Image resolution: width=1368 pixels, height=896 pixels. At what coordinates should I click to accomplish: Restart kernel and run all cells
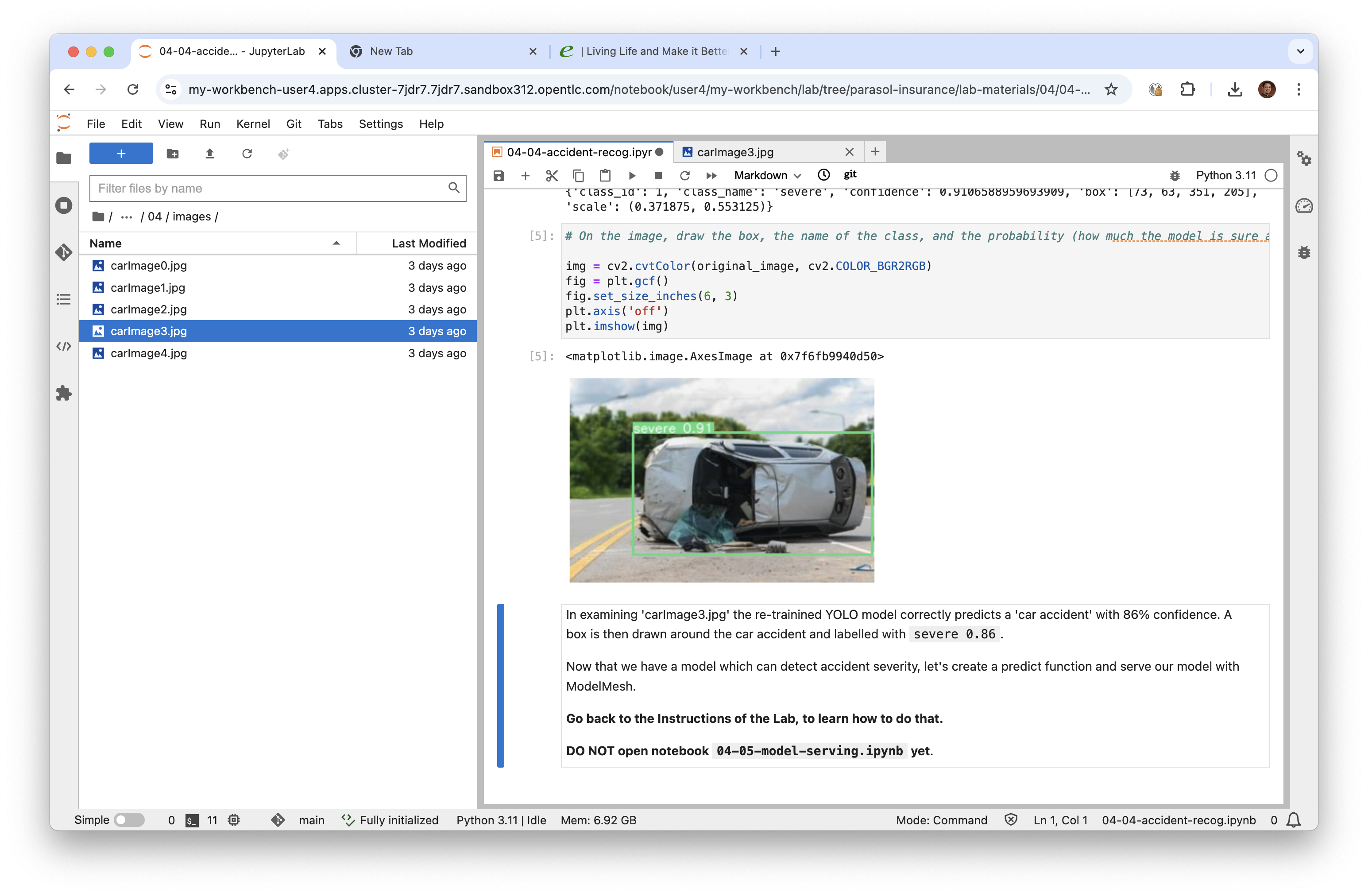(711, 175)
